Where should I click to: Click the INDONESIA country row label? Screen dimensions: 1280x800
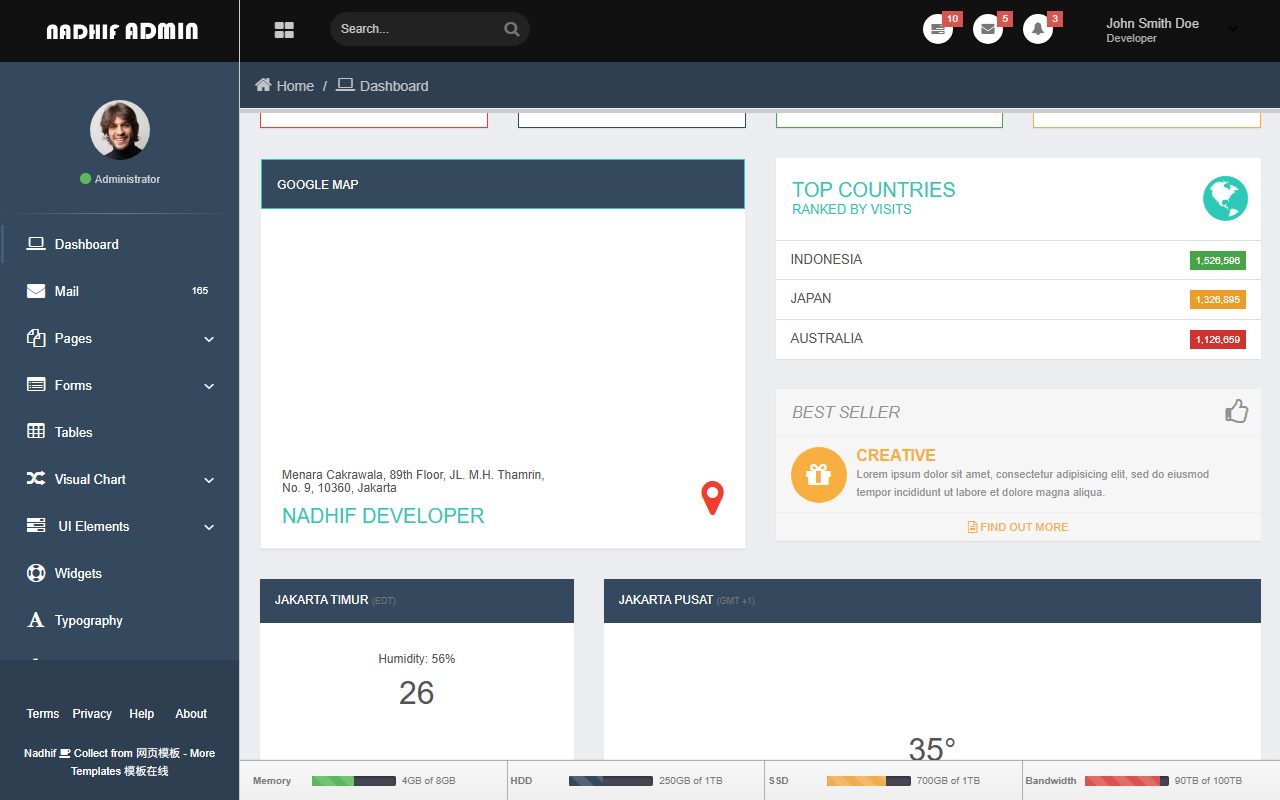826,259
